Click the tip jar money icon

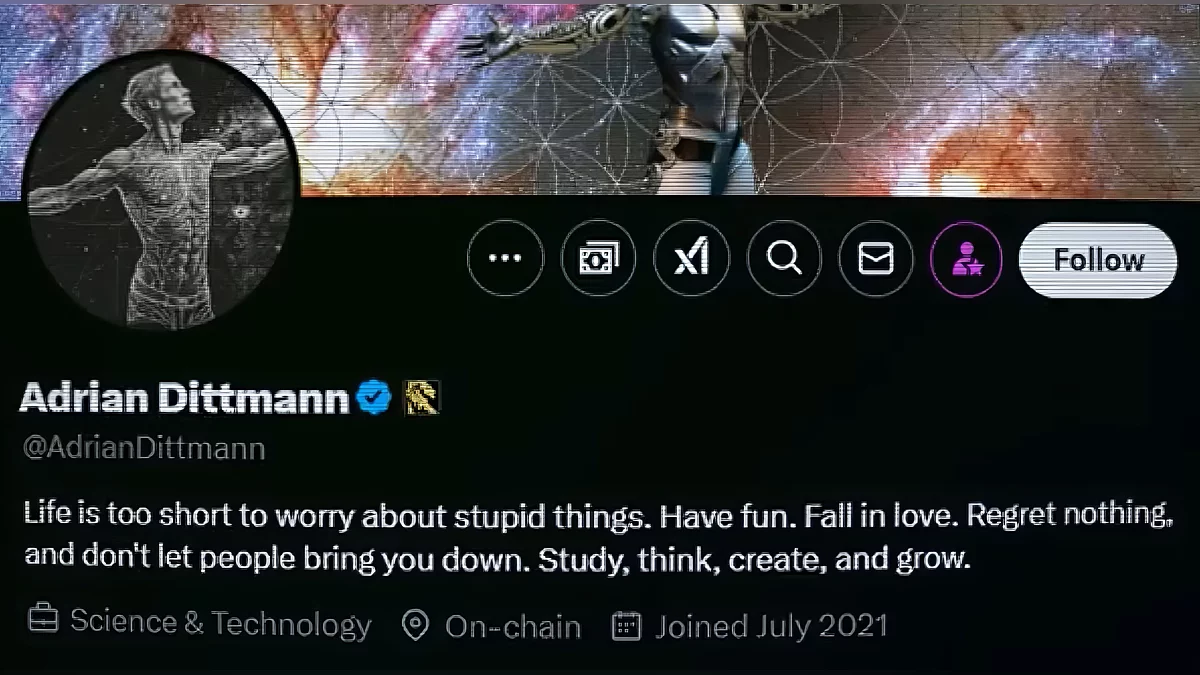coord(598,259)
